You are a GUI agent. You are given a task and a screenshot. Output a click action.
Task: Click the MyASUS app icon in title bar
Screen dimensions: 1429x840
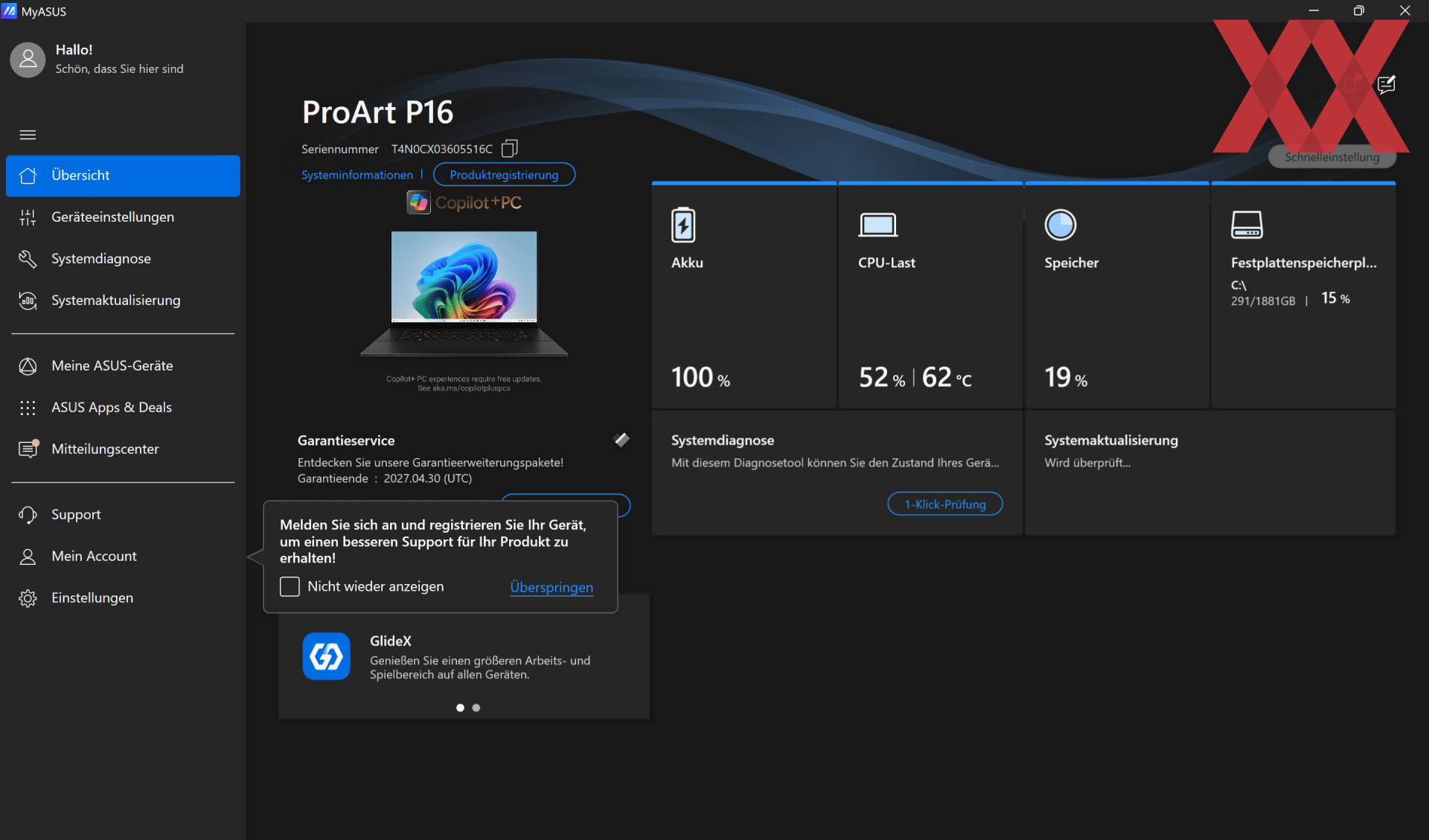click(x=9, y=10)
